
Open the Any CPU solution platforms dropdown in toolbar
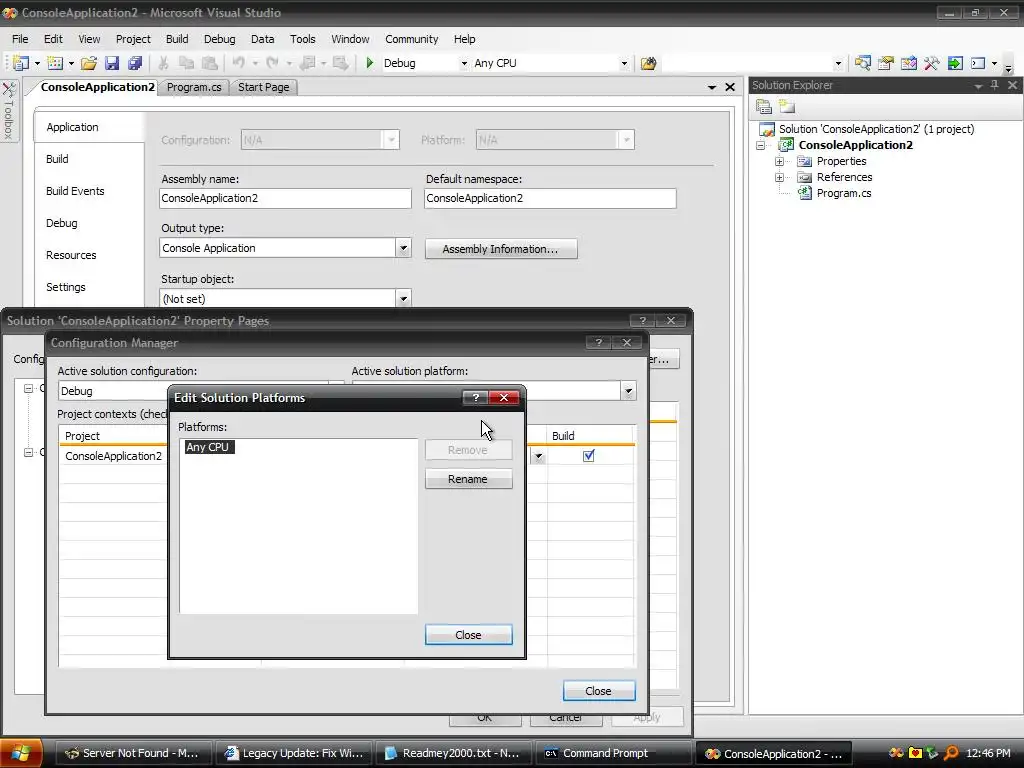click(624, 63)
